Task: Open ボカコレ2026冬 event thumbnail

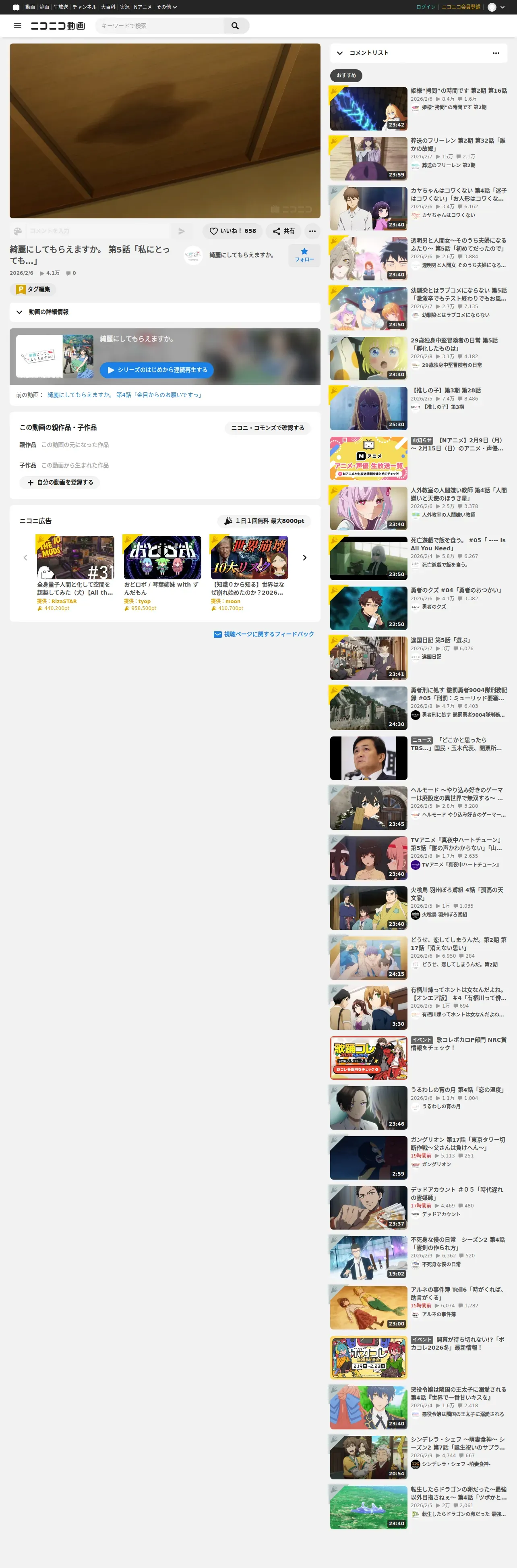Action: click(368, 1357)
